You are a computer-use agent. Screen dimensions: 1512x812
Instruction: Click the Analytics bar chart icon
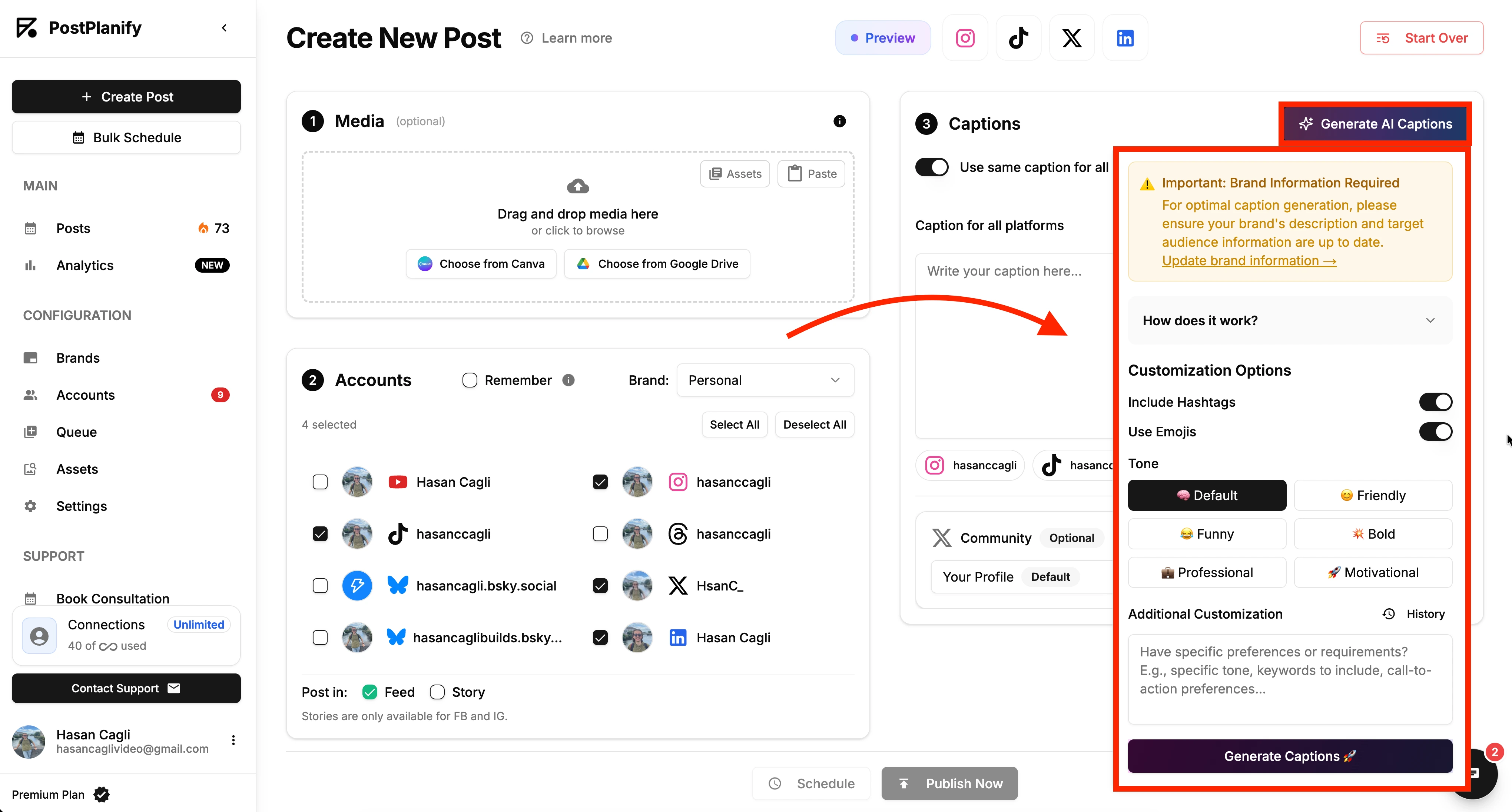30,265
